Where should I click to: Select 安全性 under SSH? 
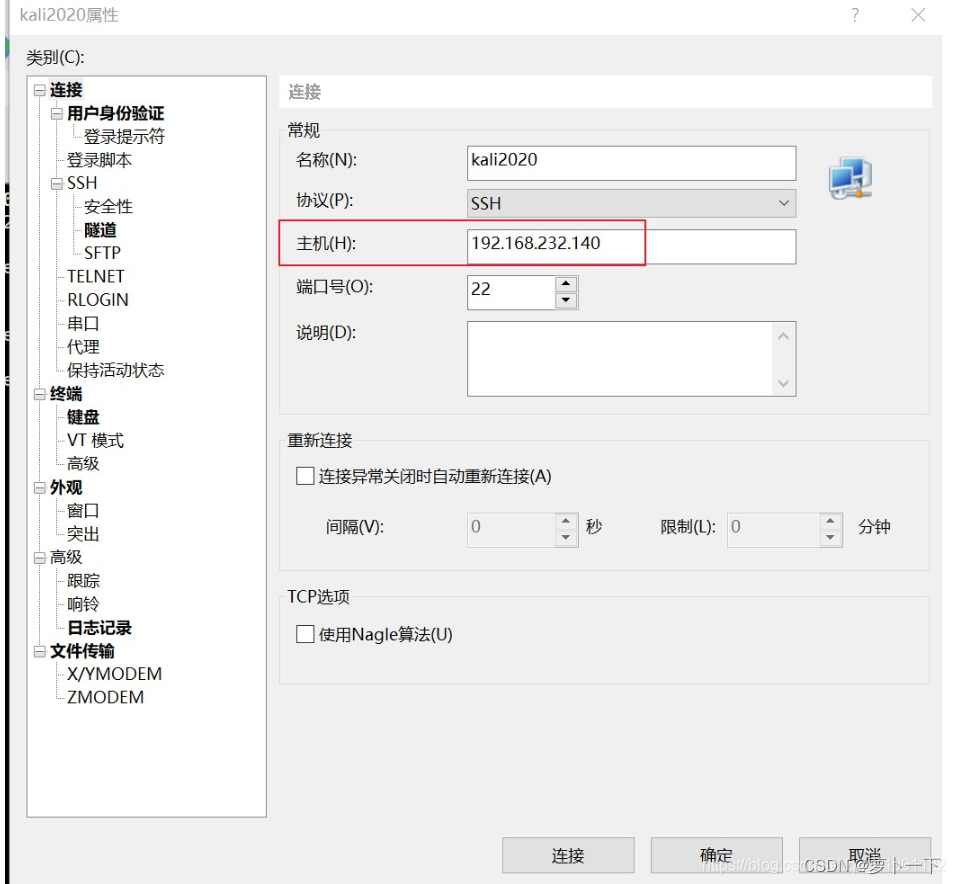pyautogui.click(x=108, y=207)
